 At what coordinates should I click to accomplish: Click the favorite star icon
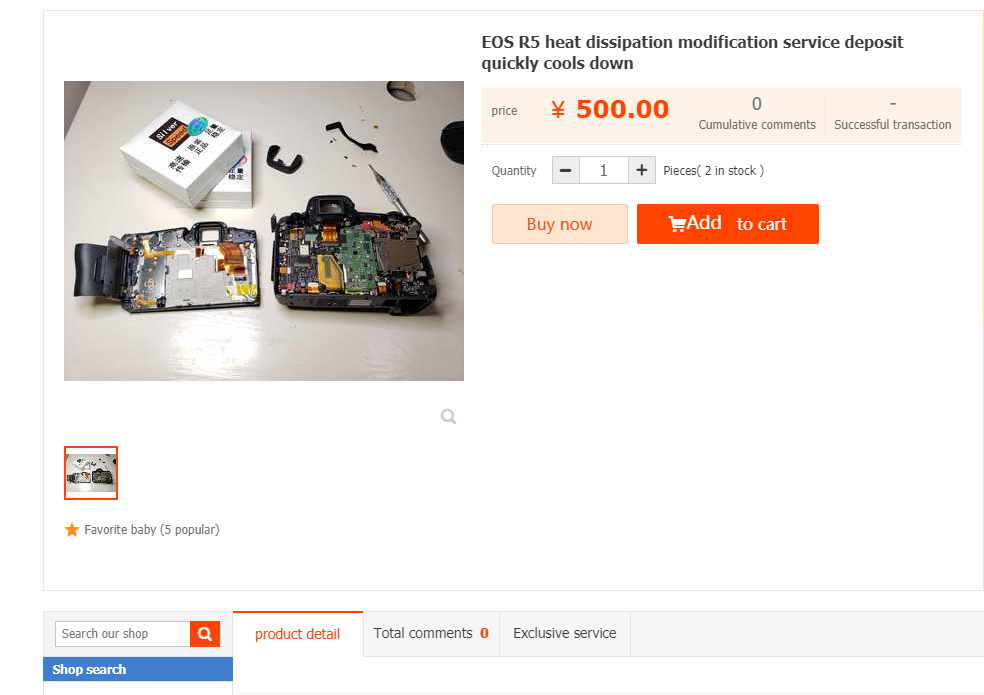[72, 530]
